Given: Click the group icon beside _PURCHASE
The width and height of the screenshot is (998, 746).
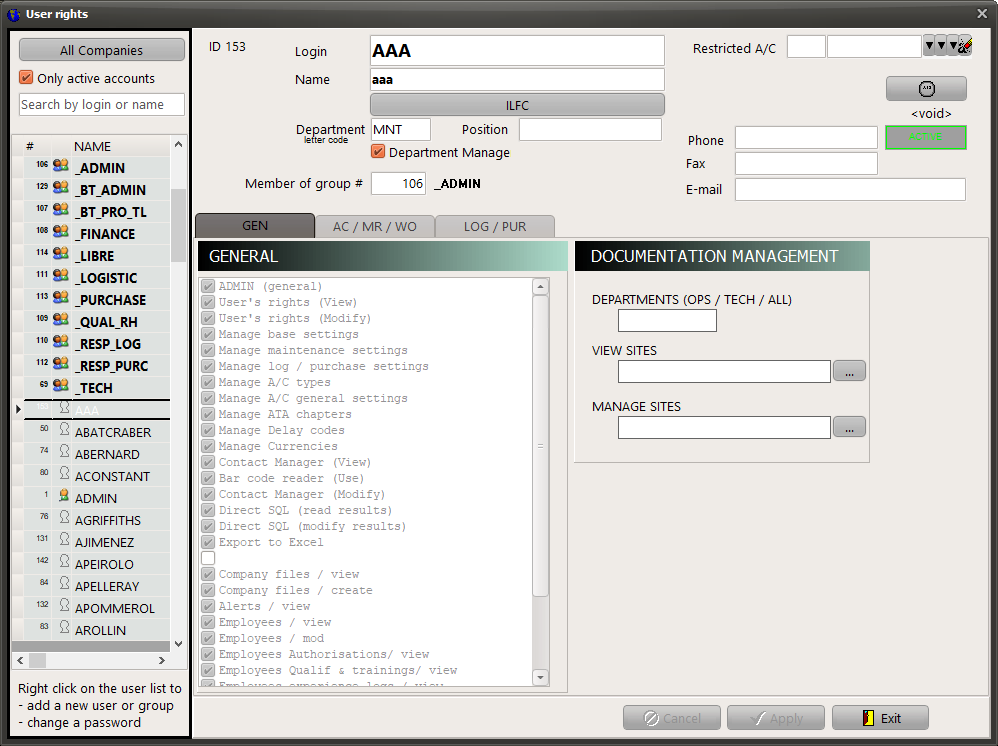Looking at the screenshot, I should [x=60, y=297].
